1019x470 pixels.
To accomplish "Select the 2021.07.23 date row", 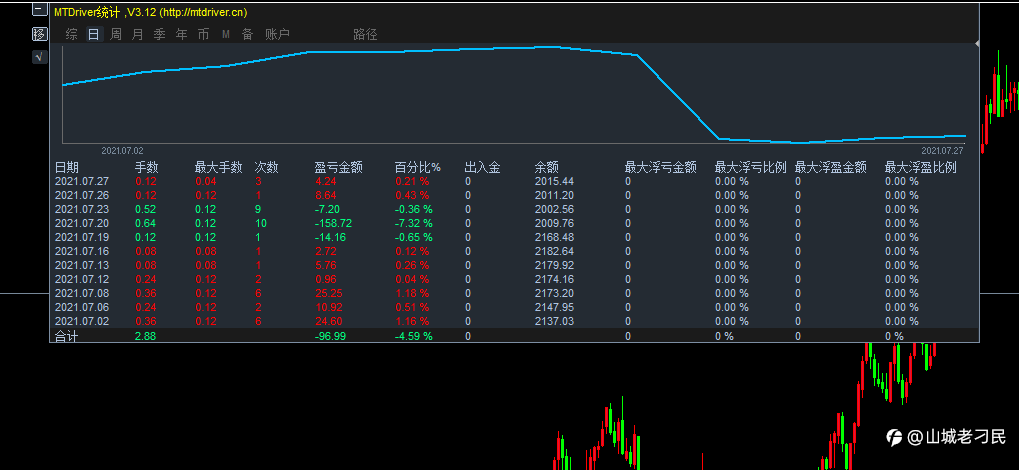I will click(513, 209).
